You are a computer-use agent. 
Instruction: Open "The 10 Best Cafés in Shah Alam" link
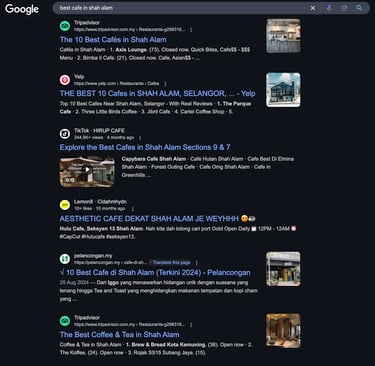113,40
